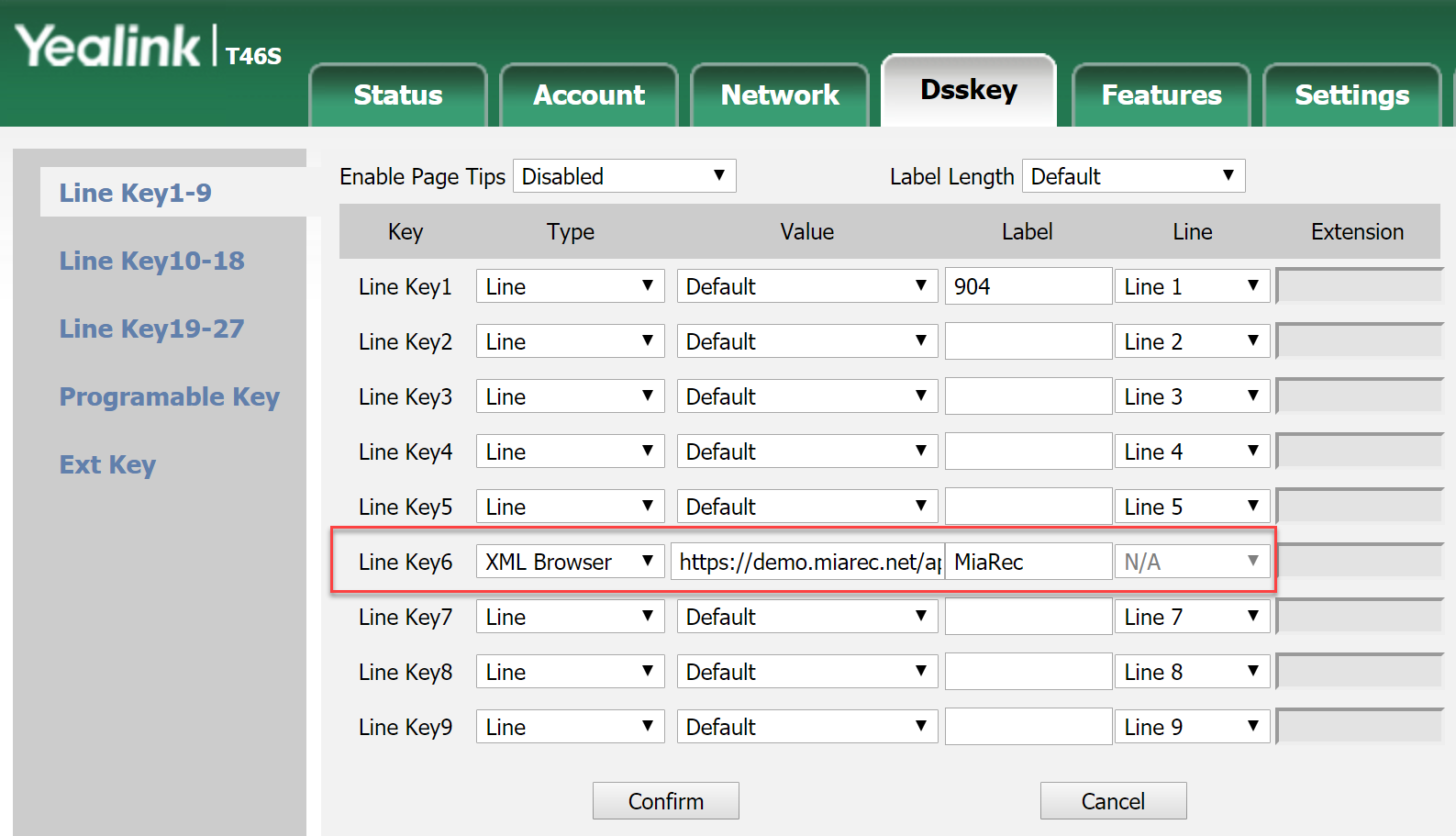The width and height of the screenshot is (1456, 836).
Task: Open Line Key19-27 page
Action: 152,329
